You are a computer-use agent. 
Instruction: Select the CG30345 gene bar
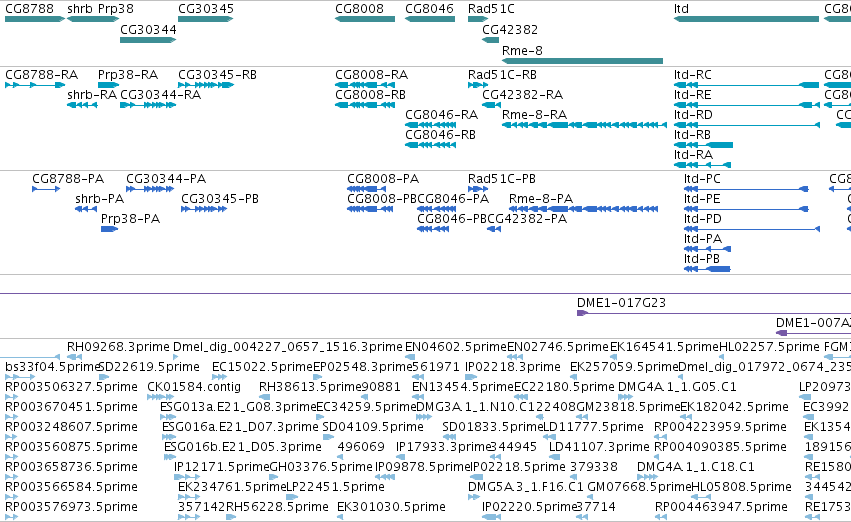tap(205, 19)
